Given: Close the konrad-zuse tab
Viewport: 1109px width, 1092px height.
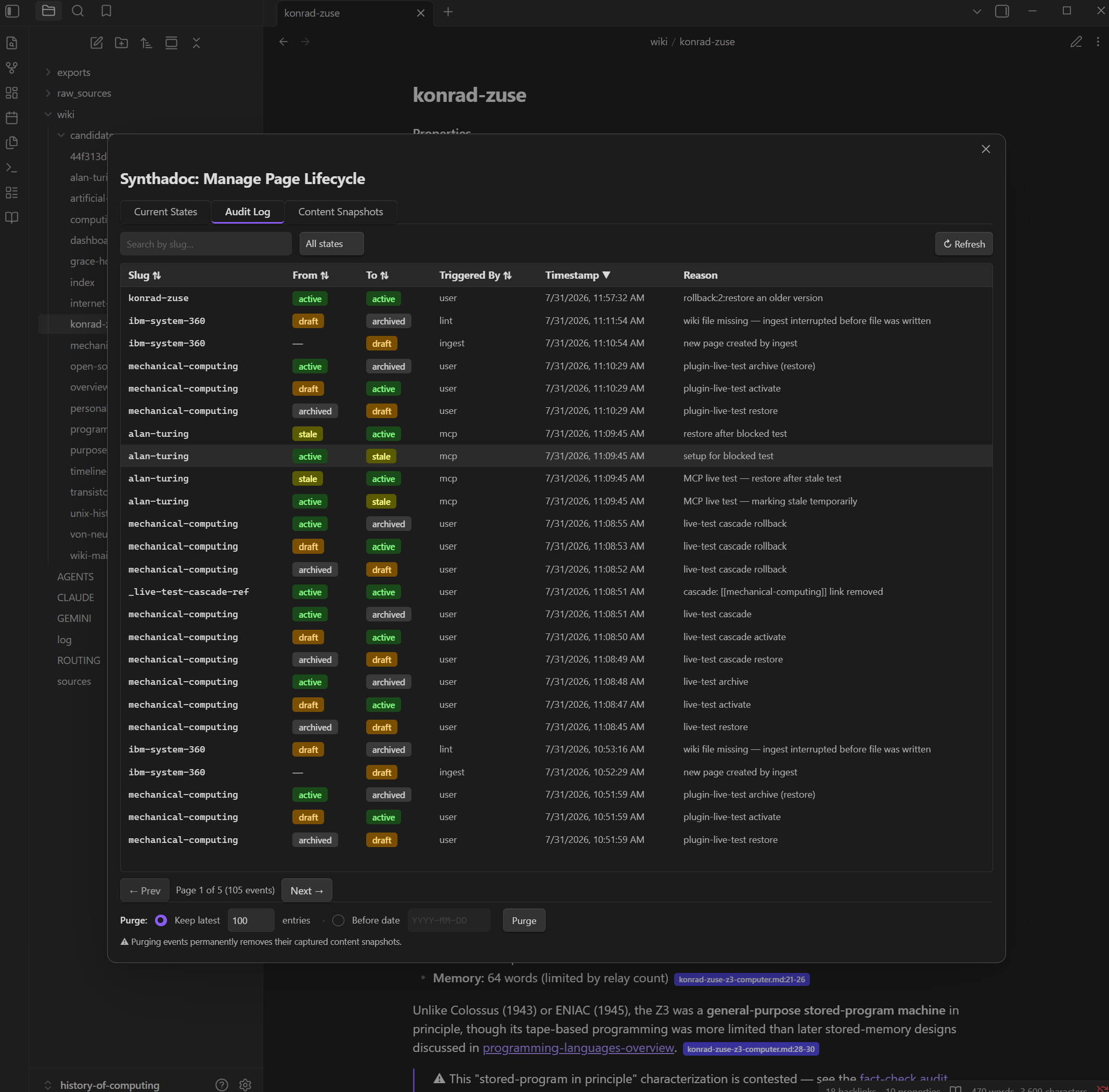Looking at the screenshot, I should tap(420, 13).
